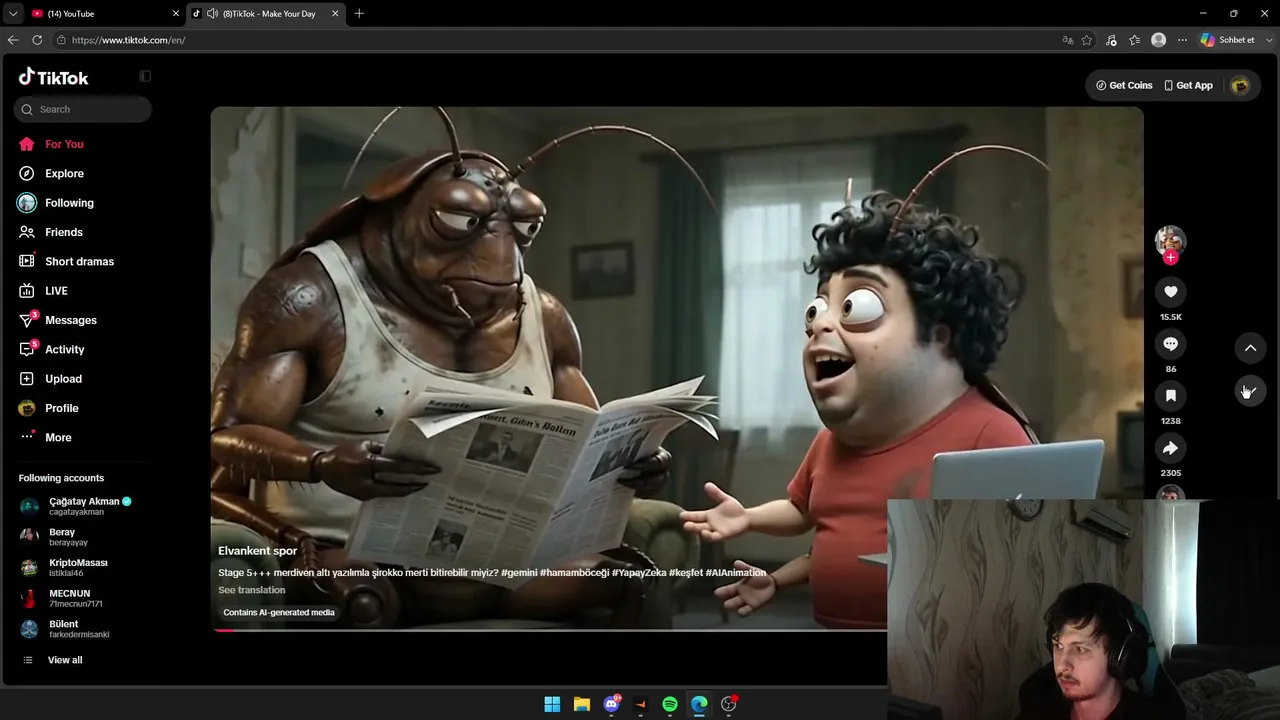Click the address bar URL
The height and width of the screenshot is (720, 1280).
(x=128, y=40)
